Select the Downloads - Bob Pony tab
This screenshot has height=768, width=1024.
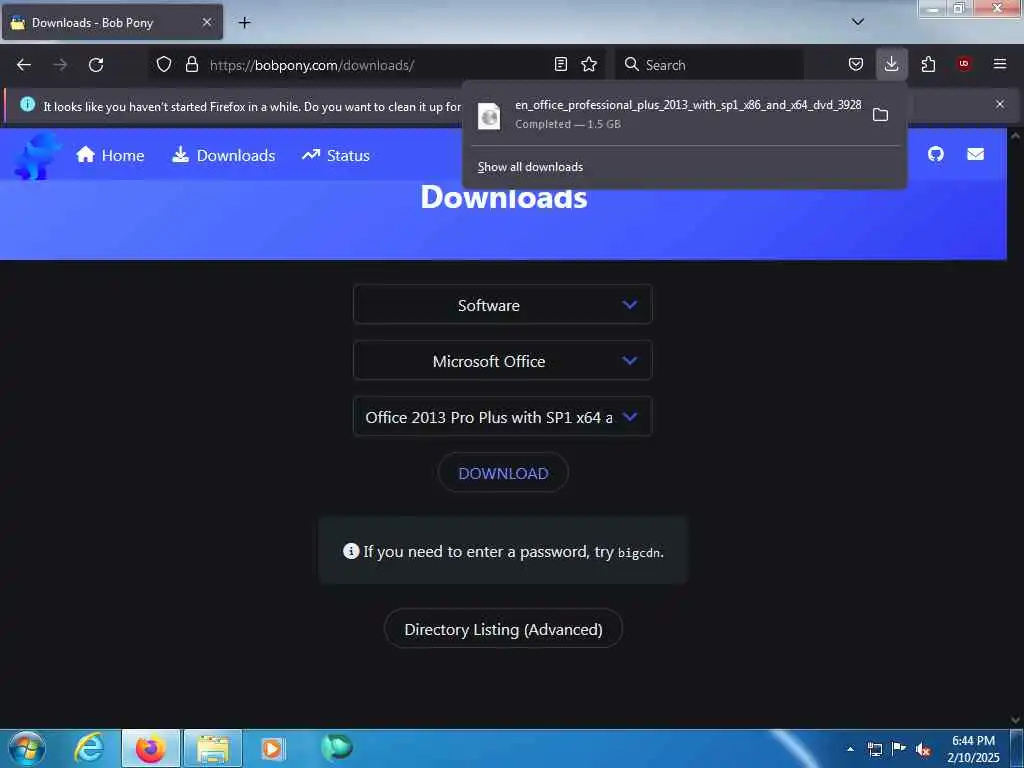[112, 22]
